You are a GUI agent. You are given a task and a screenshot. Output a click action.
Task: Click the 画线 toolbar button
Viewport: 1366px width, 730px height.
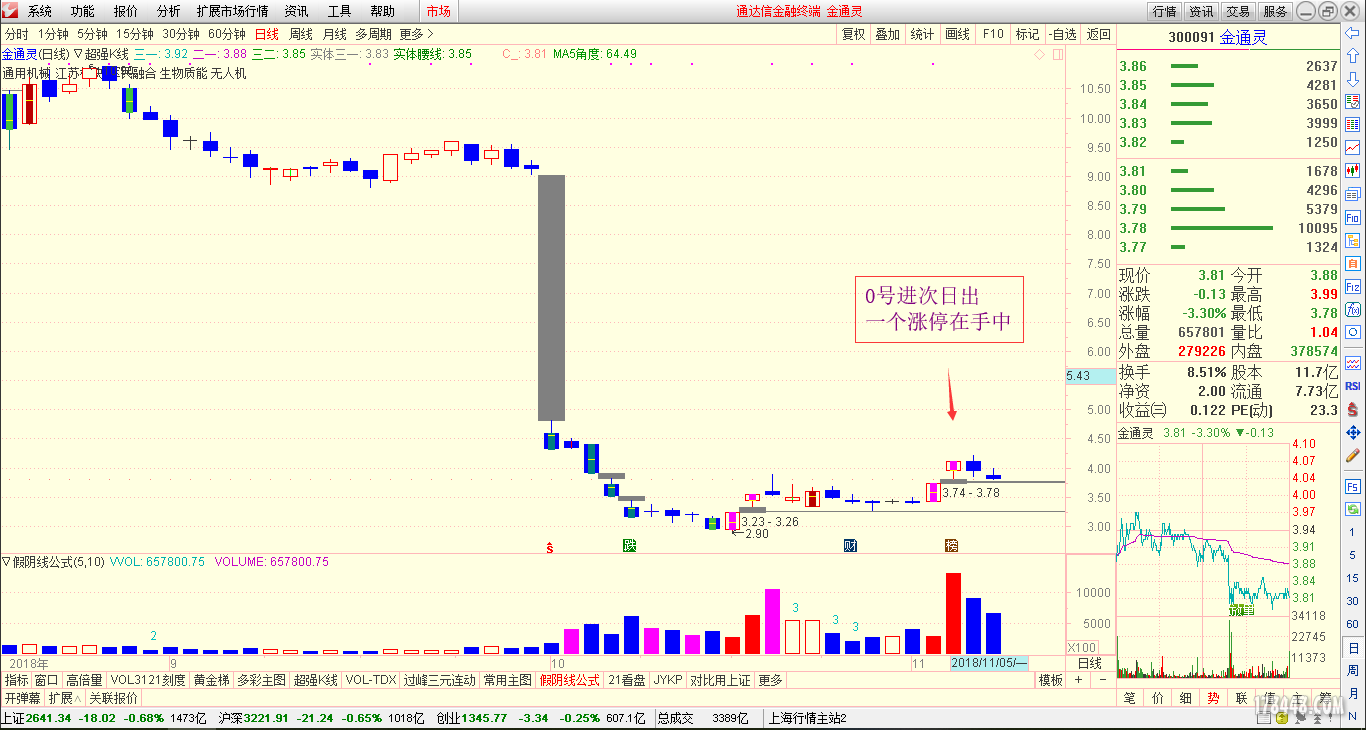coord(958,34)
